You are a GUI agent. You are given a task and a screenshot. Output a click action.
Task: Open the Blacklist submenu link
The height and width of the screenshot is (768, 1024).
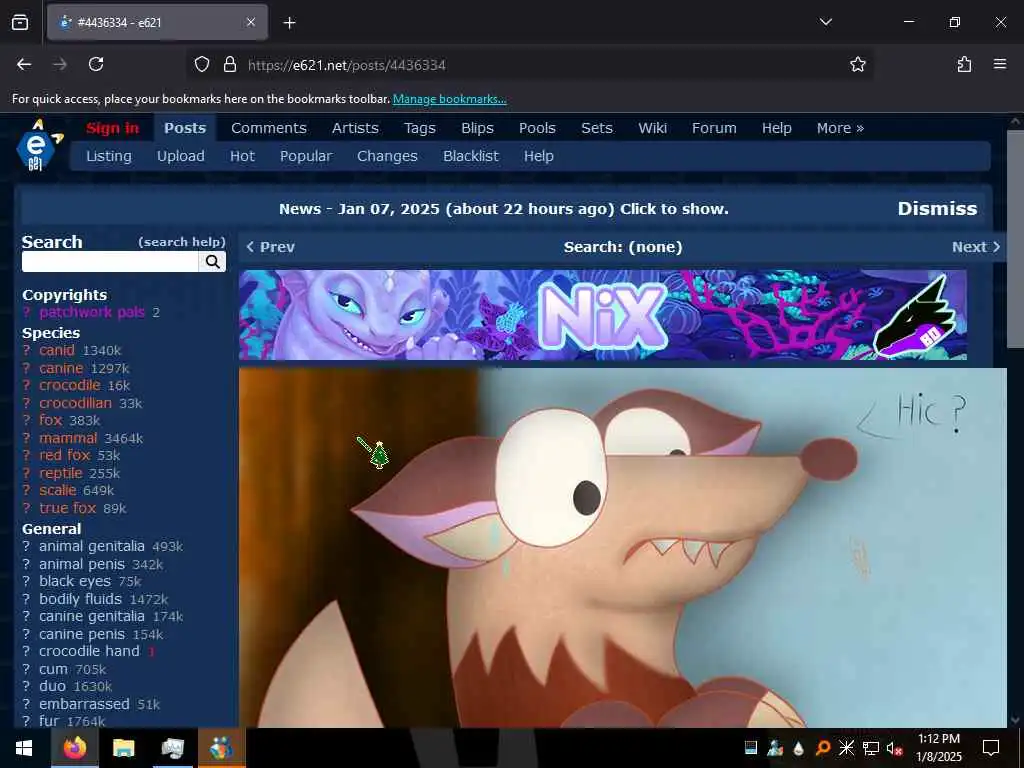tap(470, 156)
